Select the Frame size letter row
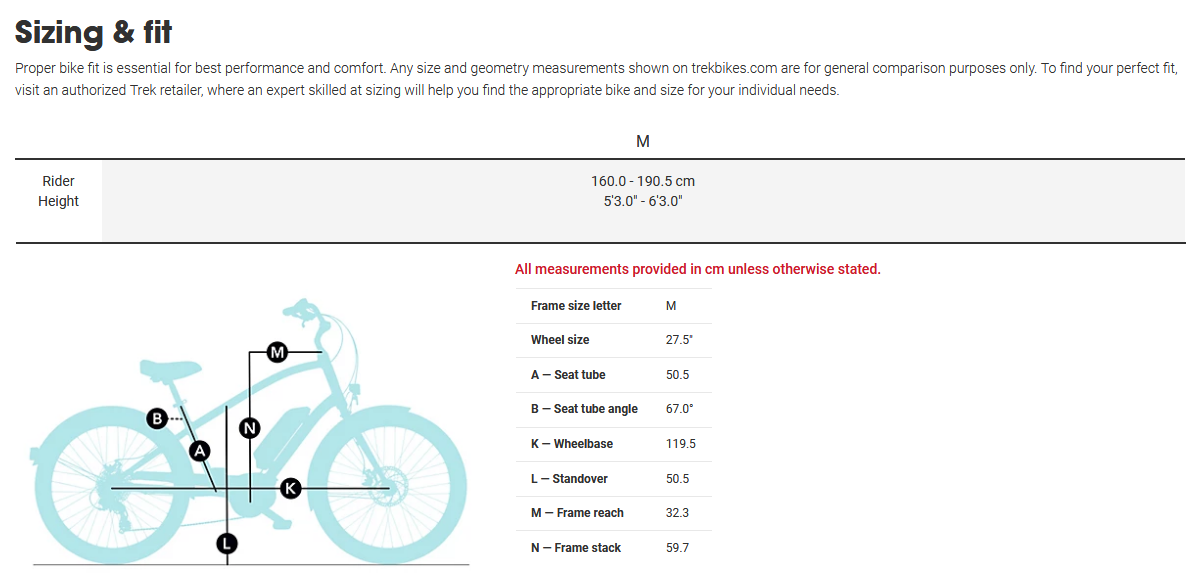Screen dimensions: 1200x580 pyautogui.click(x=614, y=306)
